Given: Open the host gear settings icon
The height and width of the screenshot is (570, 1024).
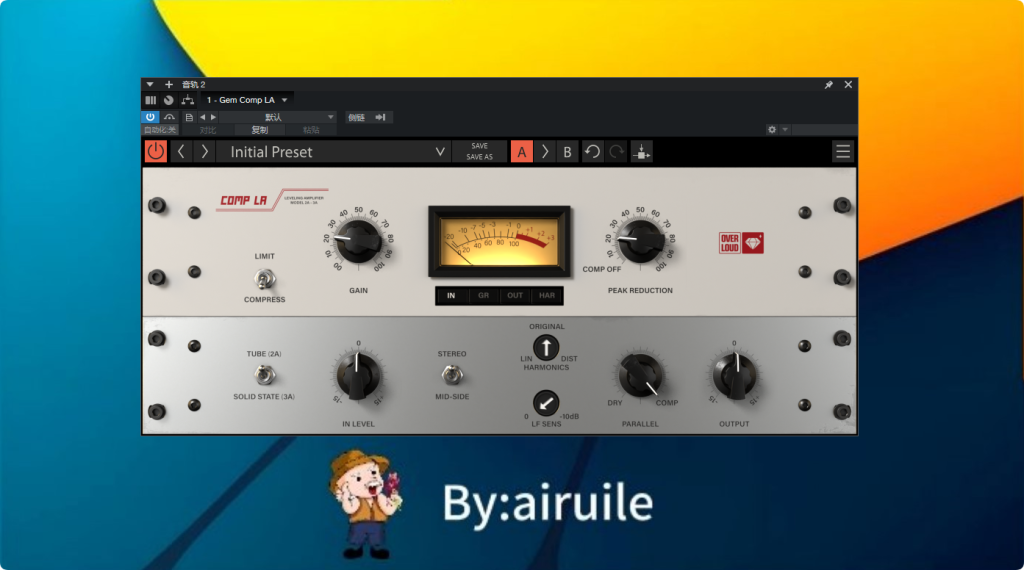Looking at the screenshot, I should [772, 130].
